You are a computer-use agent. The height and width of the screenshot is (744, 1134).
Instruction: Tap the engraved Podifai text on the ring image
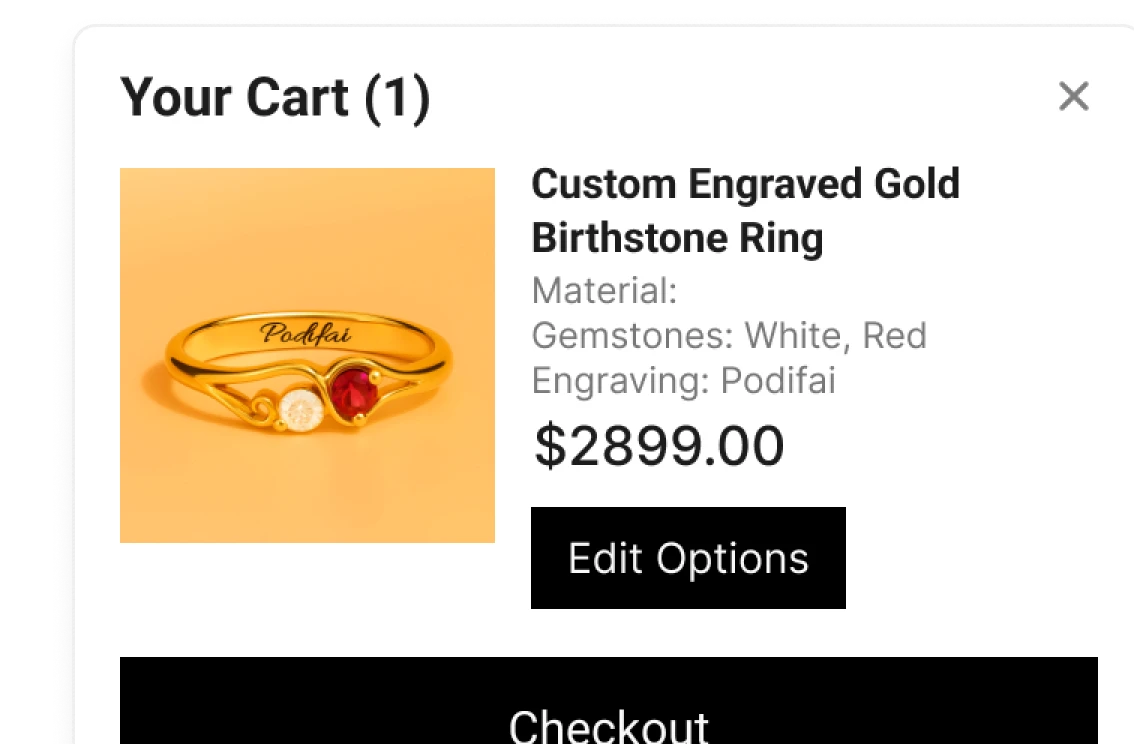coord(308,335)
